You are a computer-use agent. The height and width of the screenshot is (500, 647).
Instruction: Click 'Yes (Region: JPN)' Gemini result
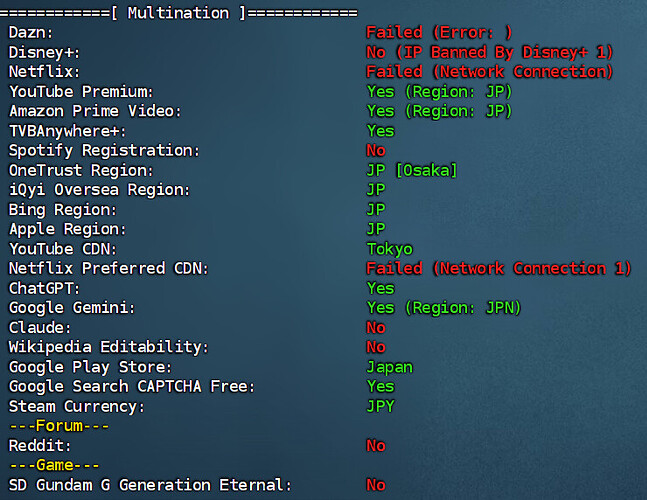tap(444, 308)
